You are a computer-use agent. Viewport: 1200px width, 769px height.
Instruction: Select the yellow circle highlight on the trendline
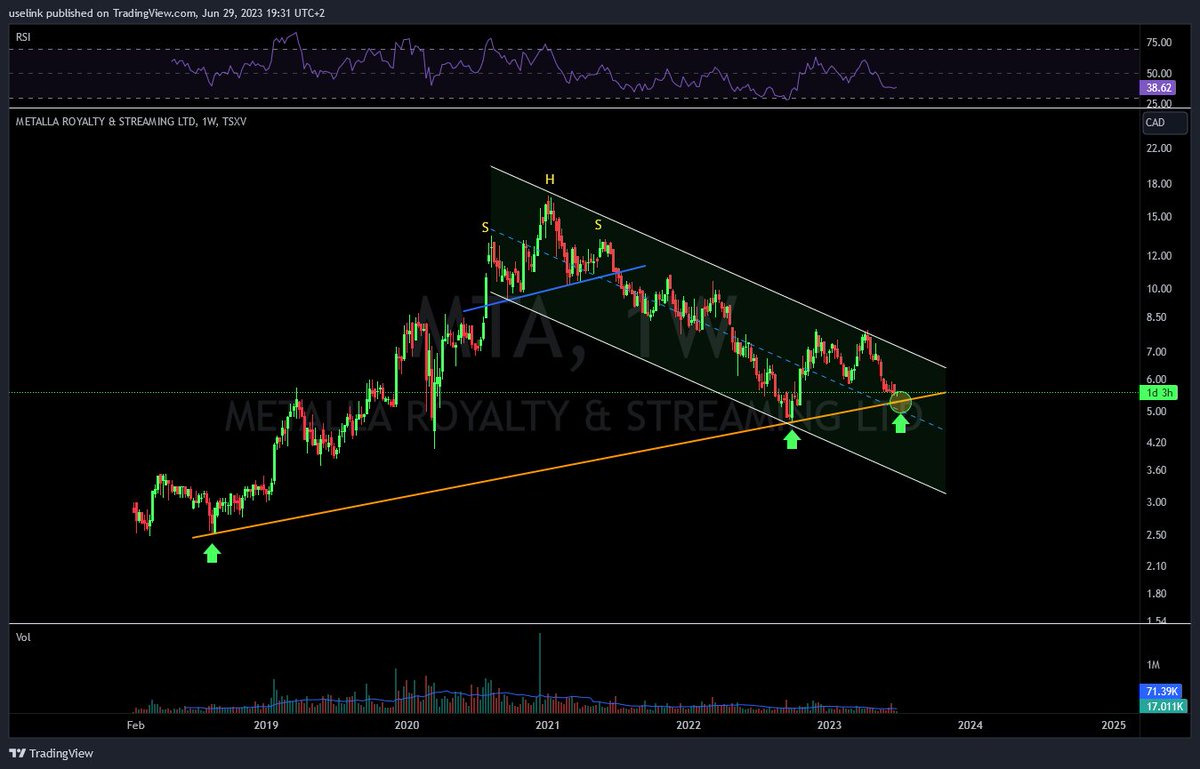click(x=900, y=402)
